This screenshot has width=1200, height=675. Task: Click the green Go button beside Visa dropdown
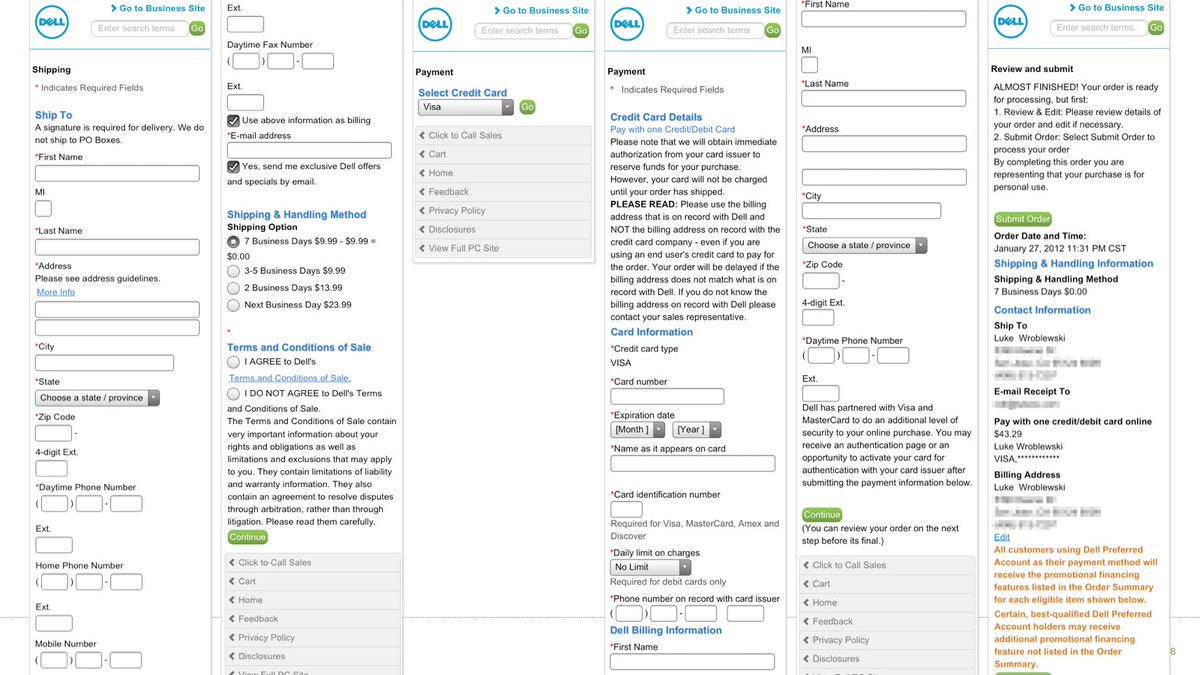(527, 107)
